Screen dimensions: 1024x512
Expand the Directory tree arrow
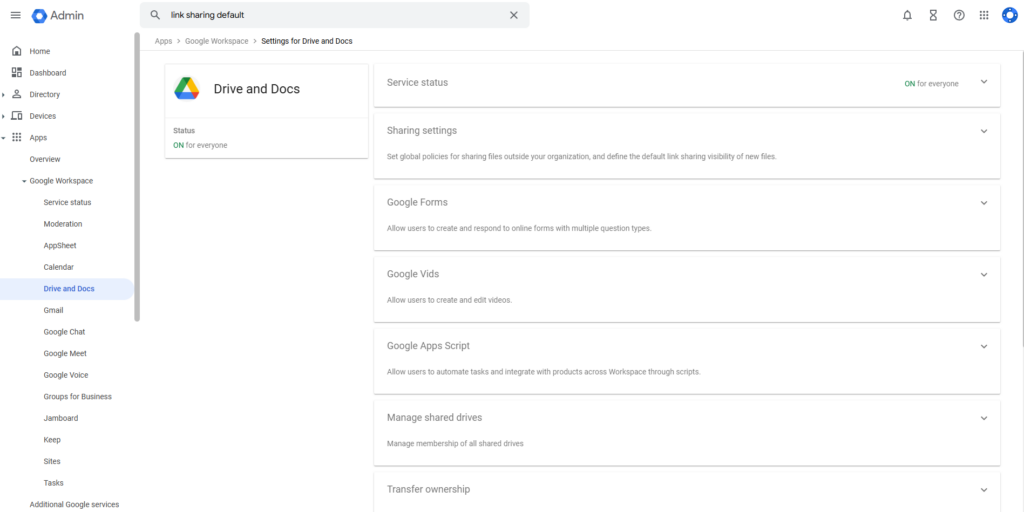4,95
